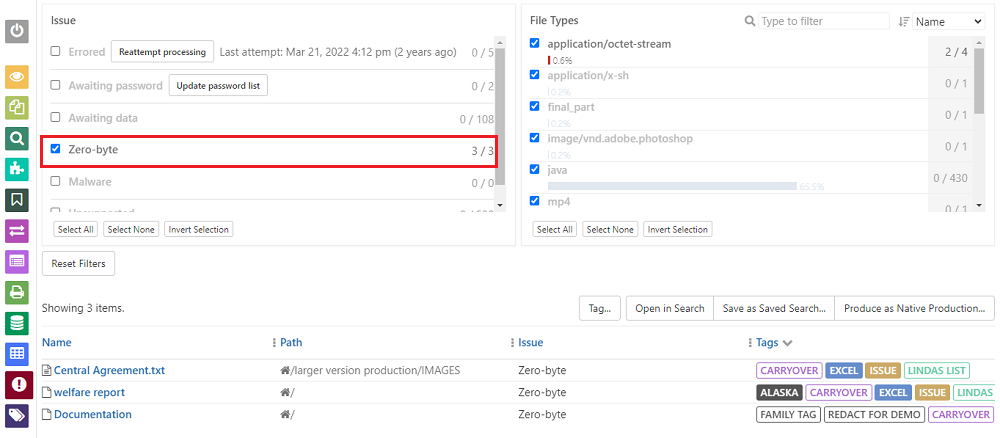The height and width of the screenshot is (438, 1000).
Task: Click Open in Search button
Action: point(670,309)
